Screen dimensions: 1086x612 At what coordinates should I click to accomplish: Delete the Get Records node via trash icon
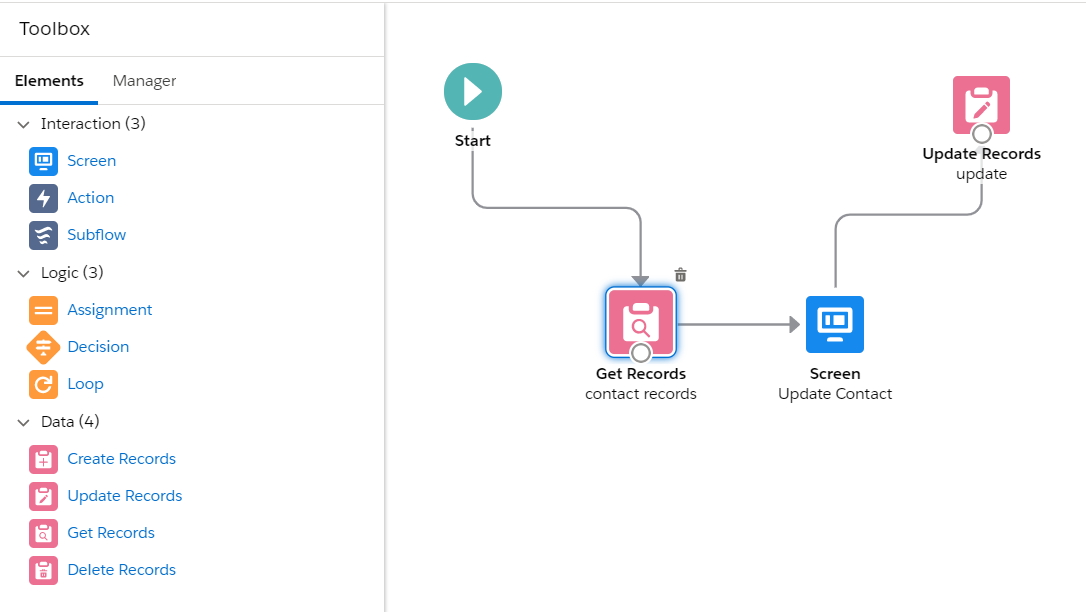click(x=681, y=275)
